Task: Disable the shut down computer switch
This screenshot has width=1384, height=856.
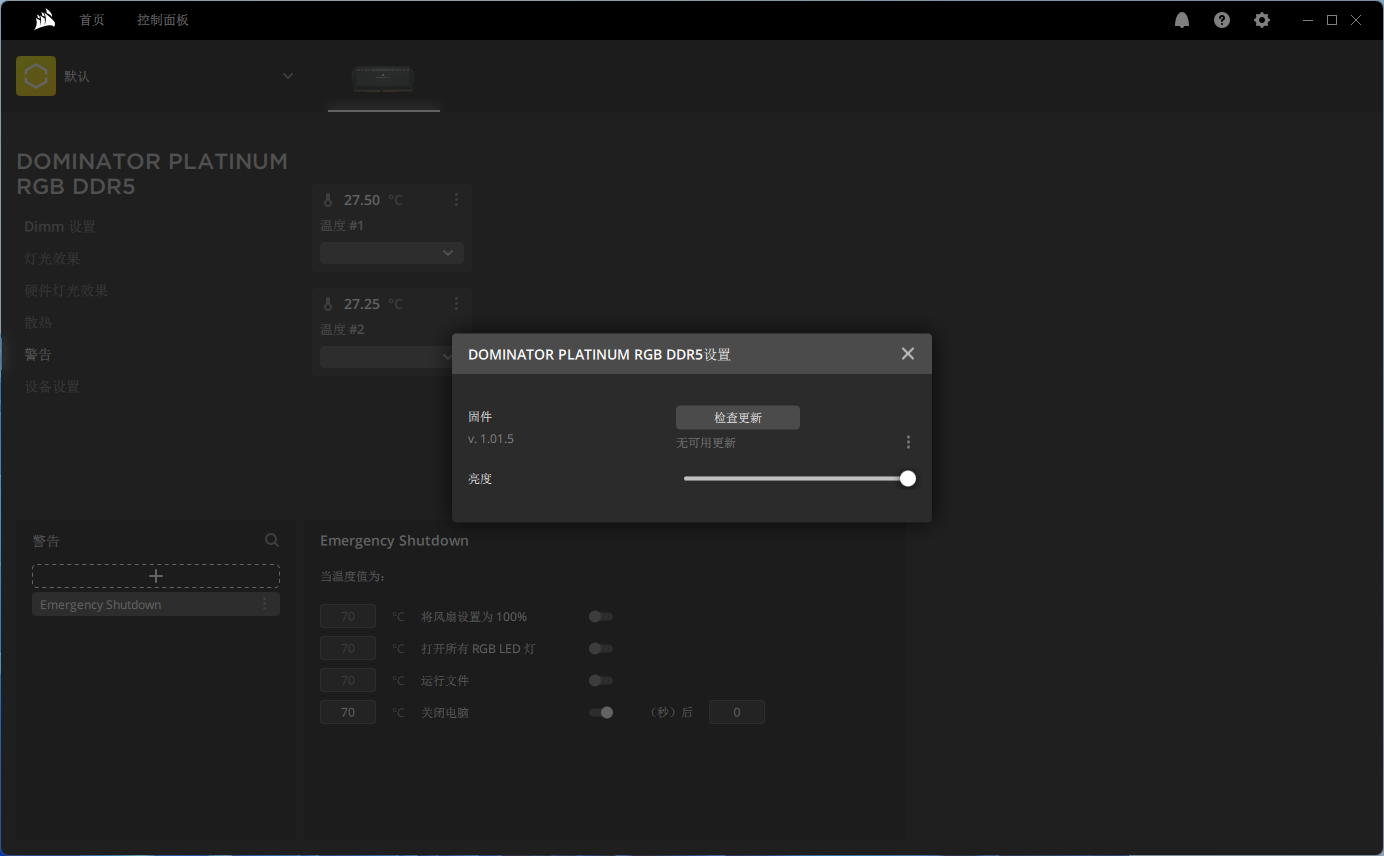Action: [x=600, y=713]
